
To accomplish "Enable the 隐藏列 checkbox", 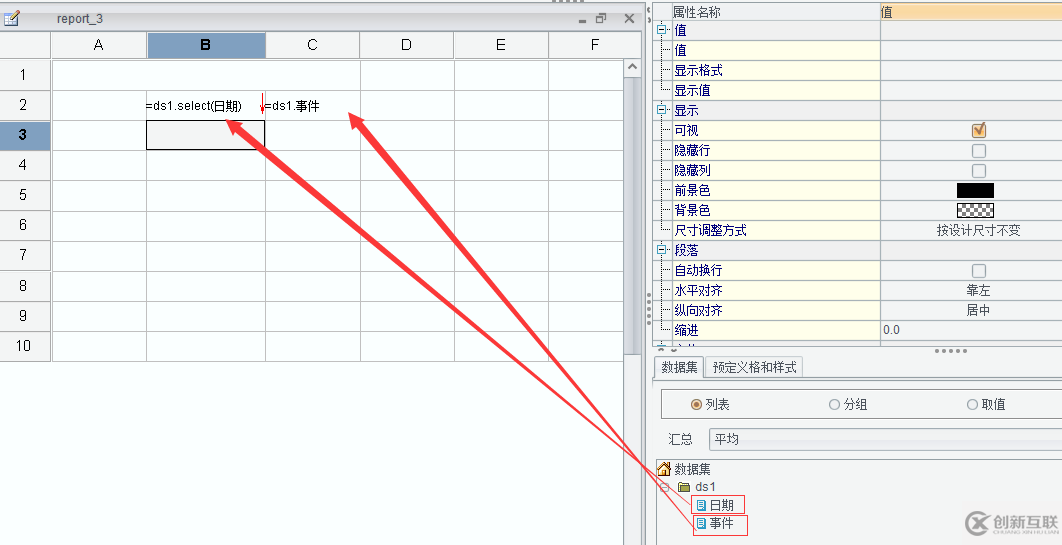I will click(979, 171).
